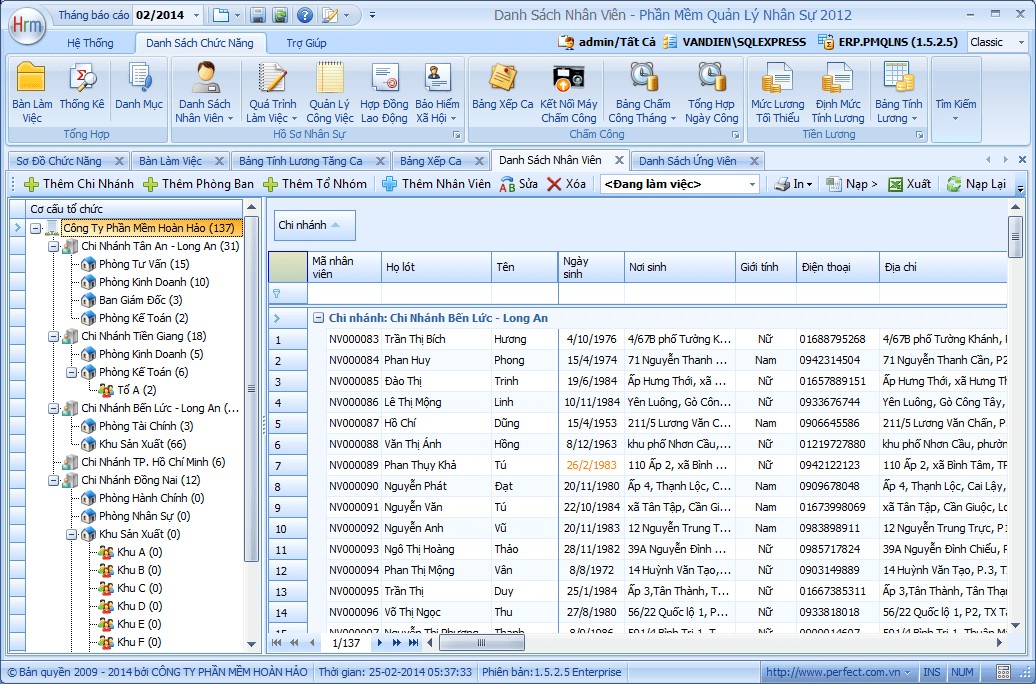
Task: Collapse the Chi Nhánh Bến Lức group row
Action: click(x=318, y=318)
